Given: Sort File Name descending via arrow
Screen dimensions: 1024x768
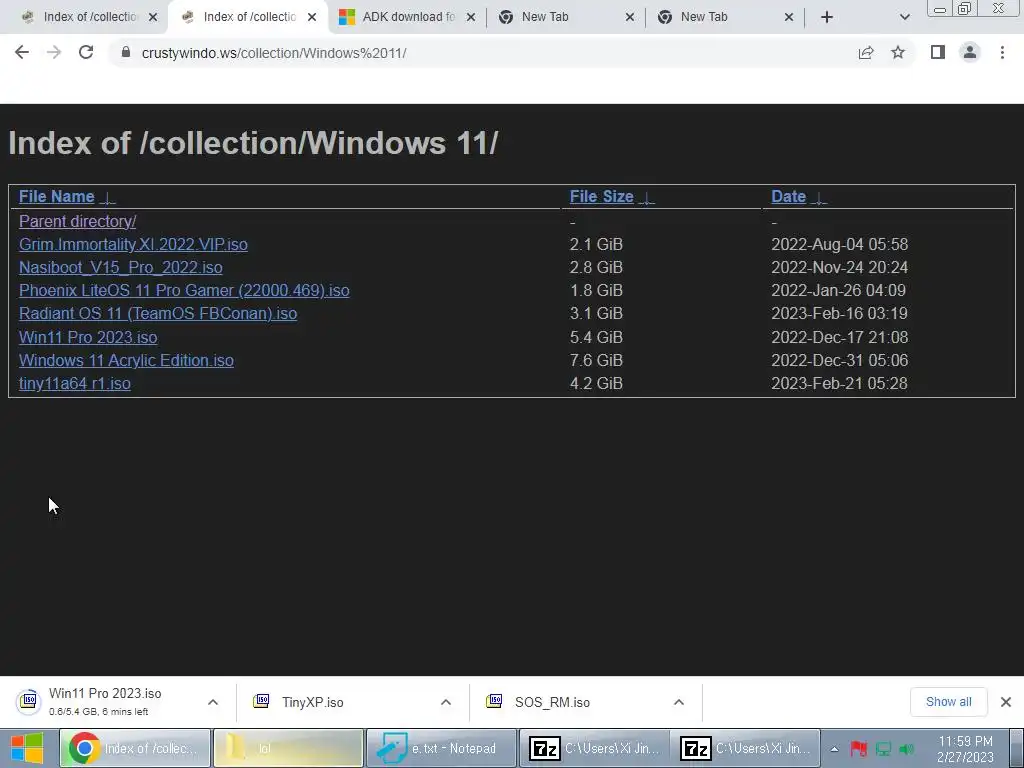Looking at the screenshot, I should point(108,198).
